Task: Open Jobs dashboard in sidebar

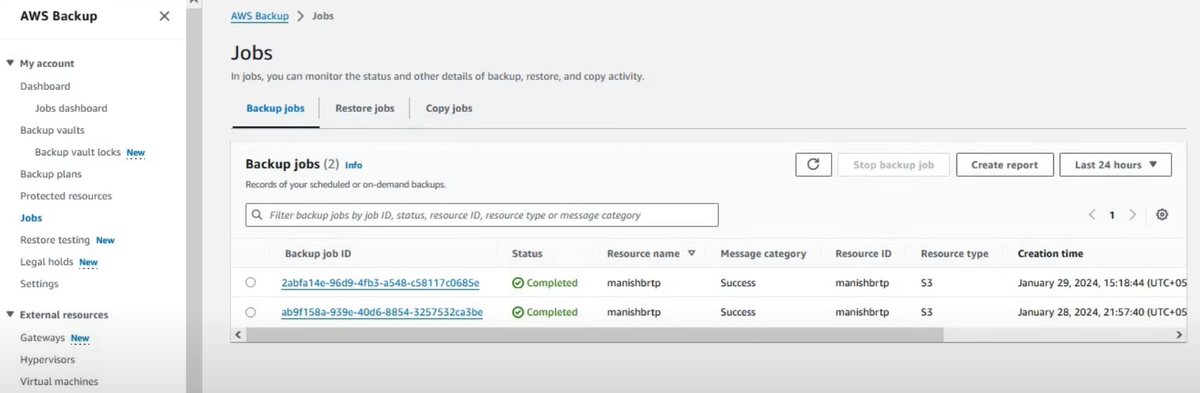Action: [x=71, y=108]
